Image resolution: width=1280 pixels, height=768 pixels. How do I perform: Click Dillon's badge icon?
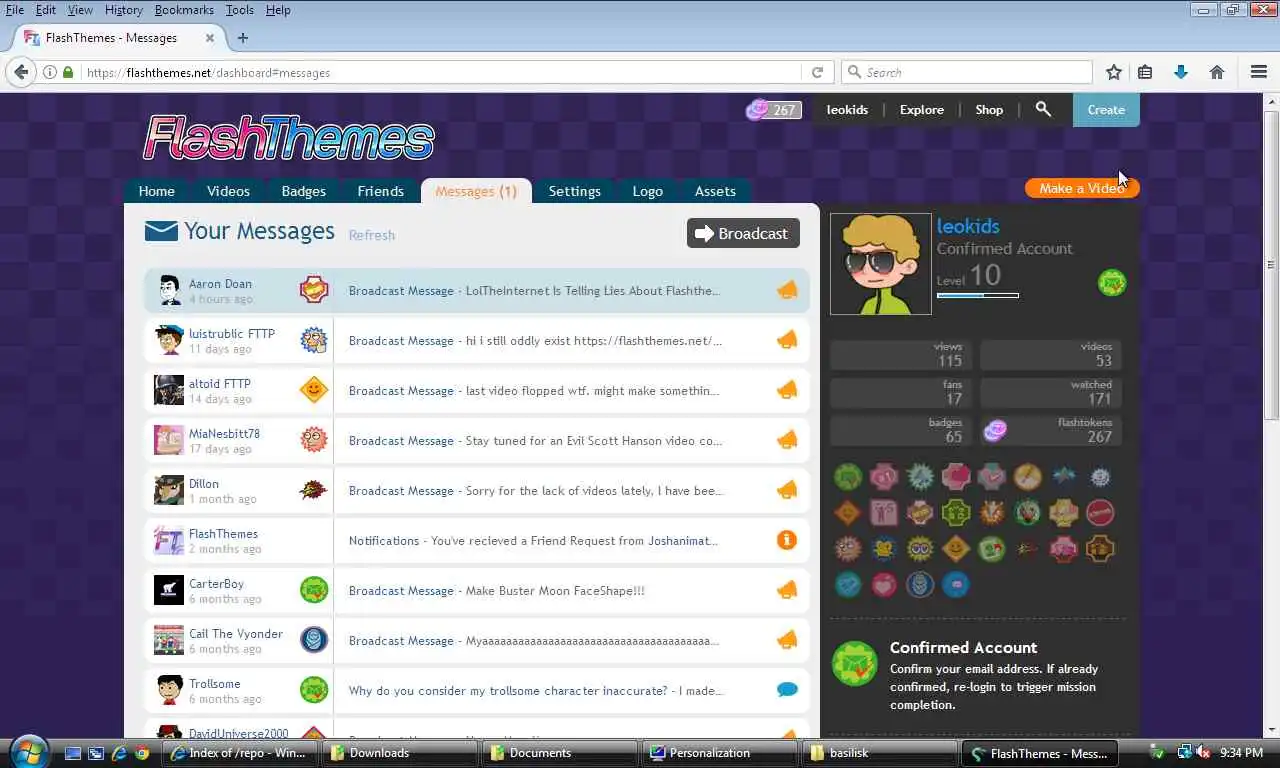click(x=314, y=490)
